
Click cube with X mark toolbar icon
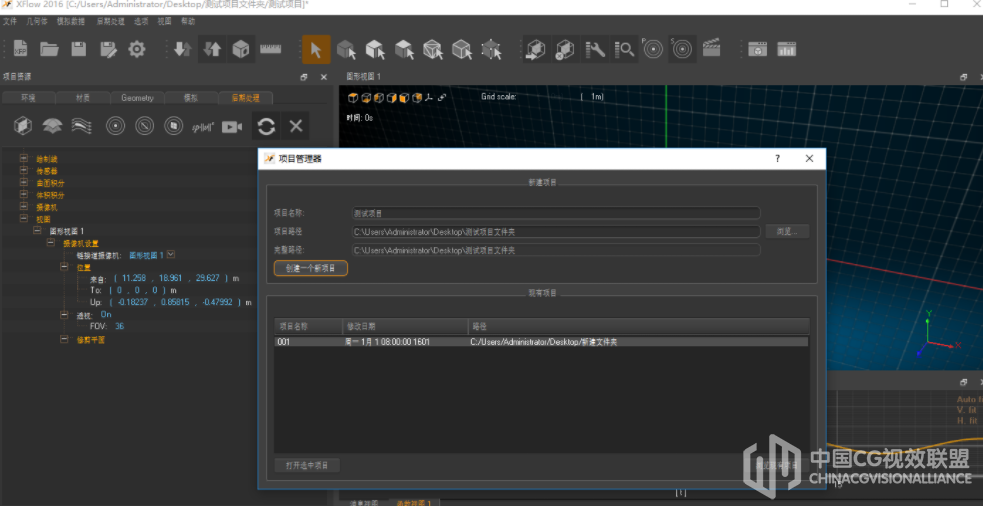coord(565,50)
